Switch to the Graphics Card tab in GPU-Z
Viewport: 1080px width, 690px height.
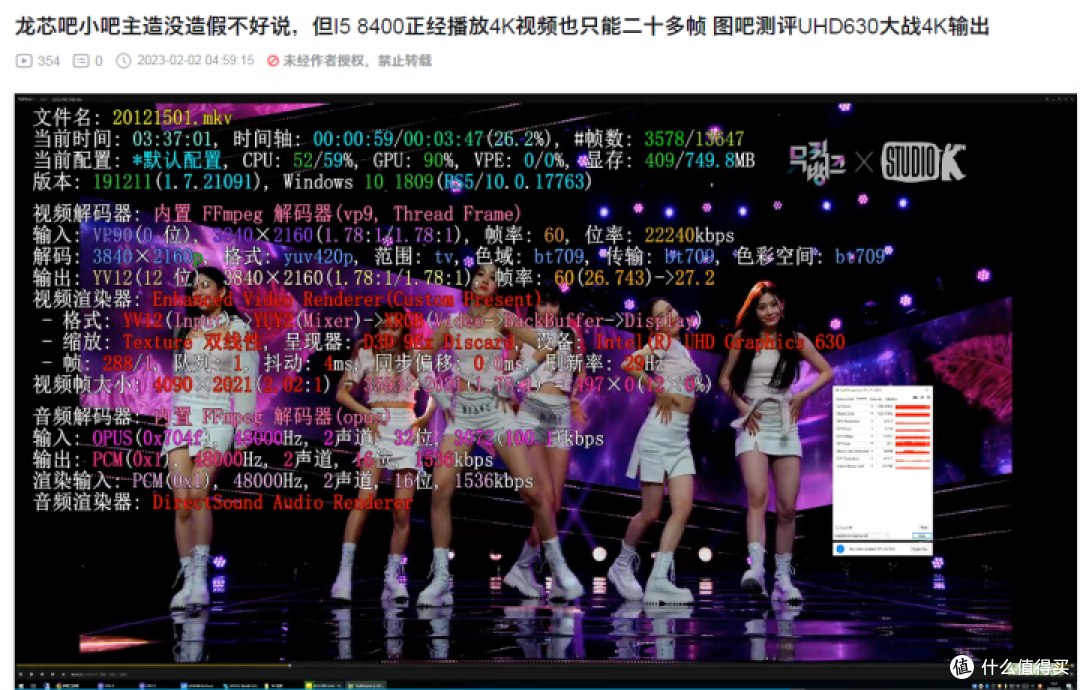pyautogui.click(x=845, y=399)
